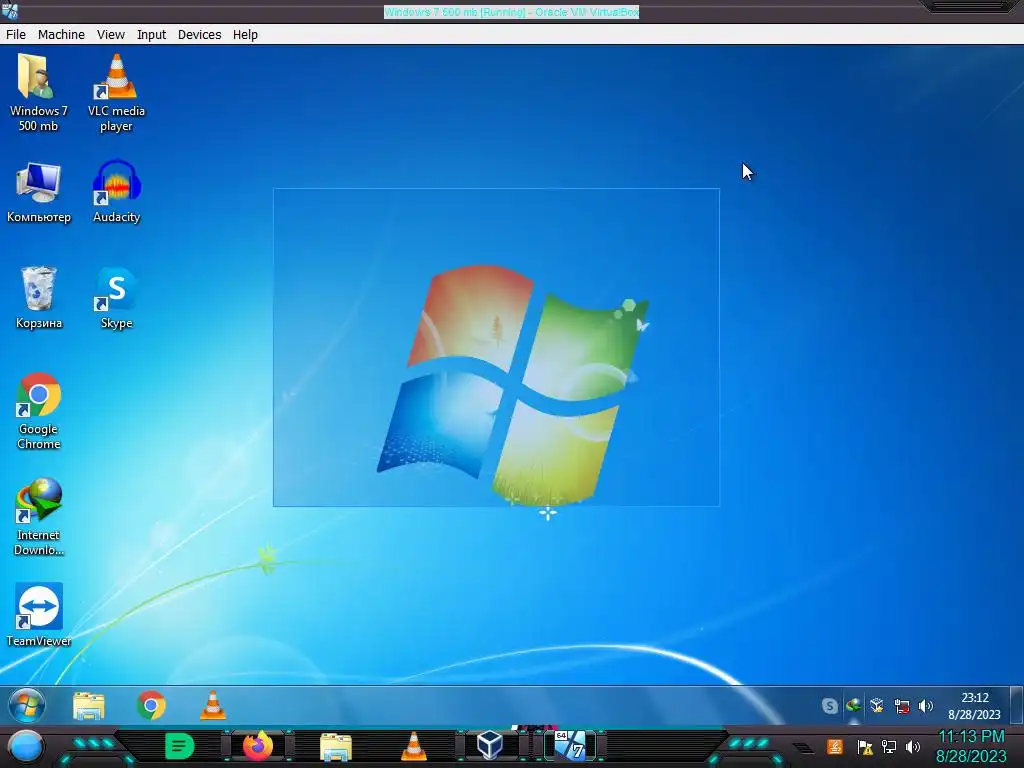The width and height of the screenshot is (1024, 768).
Task: Open the Machine menu
Action: click(61, 35)
